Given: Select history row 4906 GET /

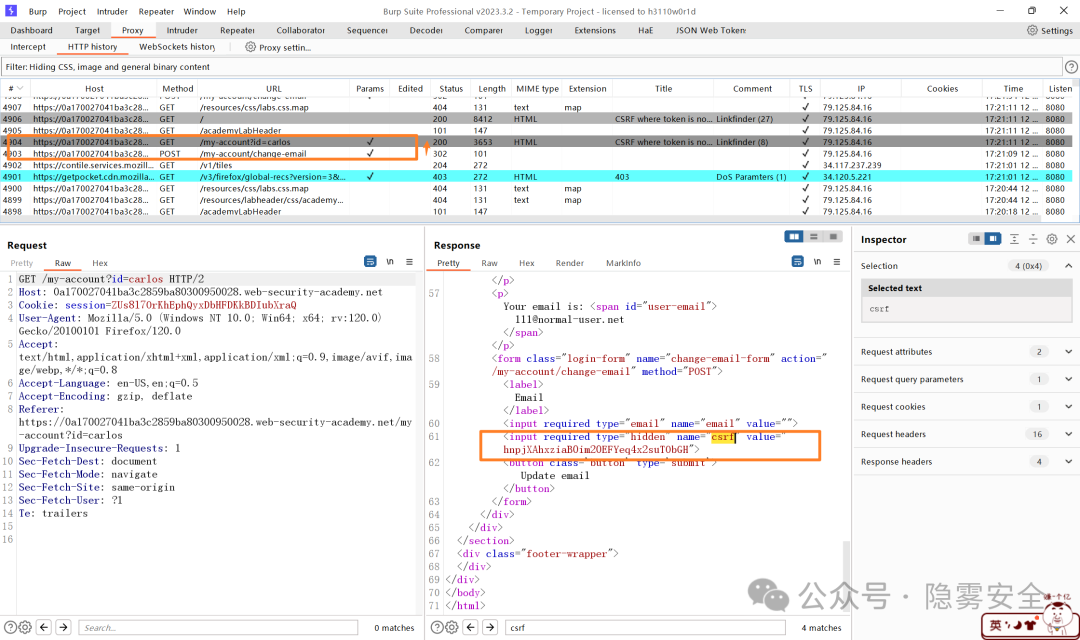Looking at the screenshot, I should pyautogui.click(x=537, y=118).
